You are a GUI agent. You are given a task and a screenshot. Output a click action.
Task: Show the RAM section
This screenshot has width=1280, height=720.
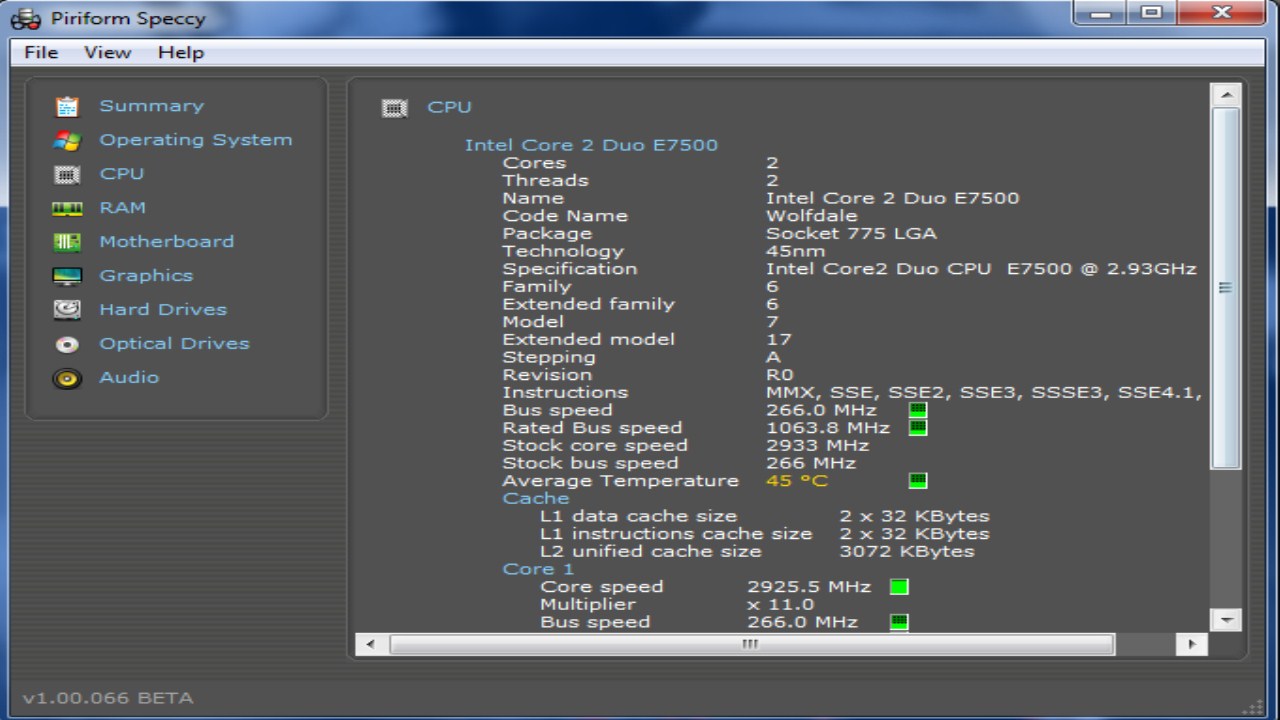click(122, 208)
